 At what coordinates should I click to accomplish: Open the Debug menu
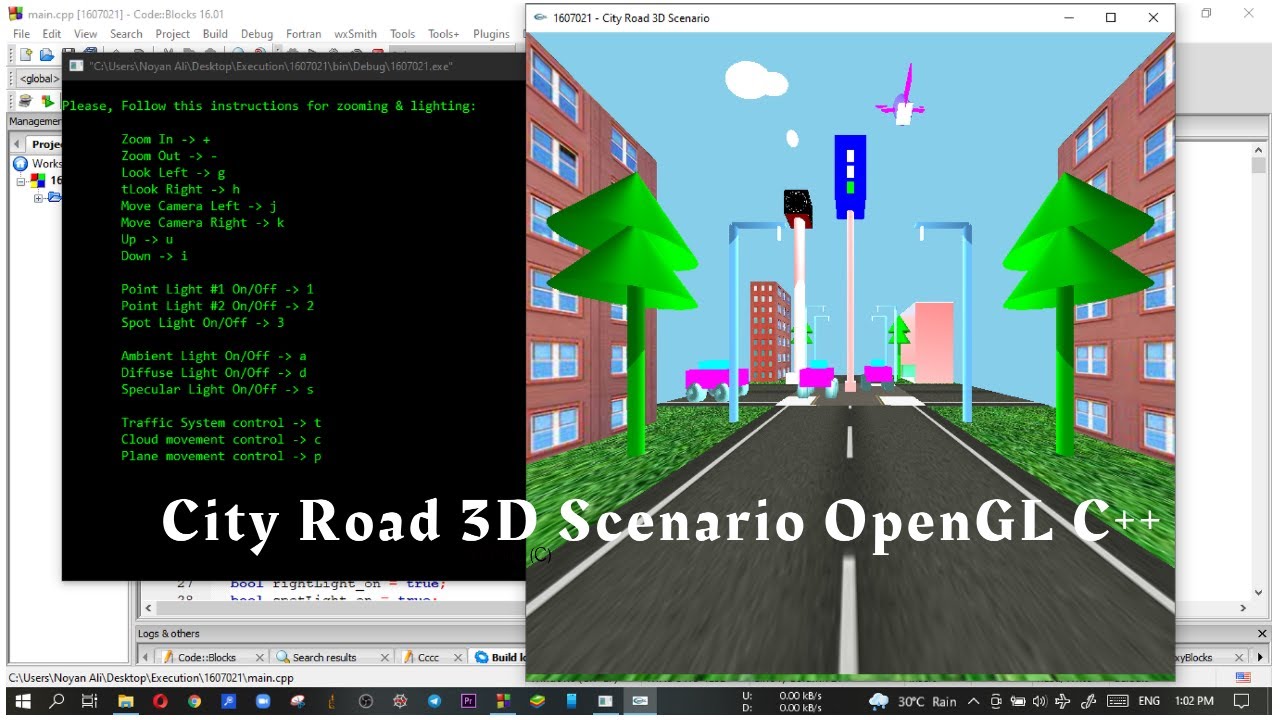pos(257,34)
